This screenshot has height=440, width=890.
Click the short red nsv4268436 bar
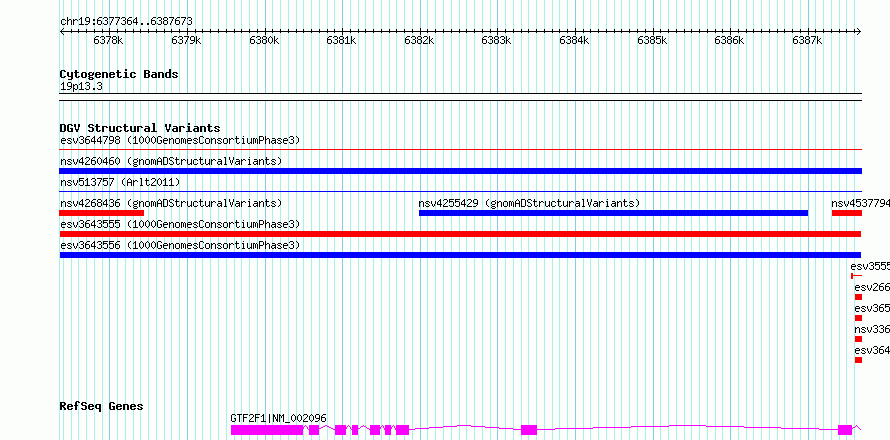[102, 213]
